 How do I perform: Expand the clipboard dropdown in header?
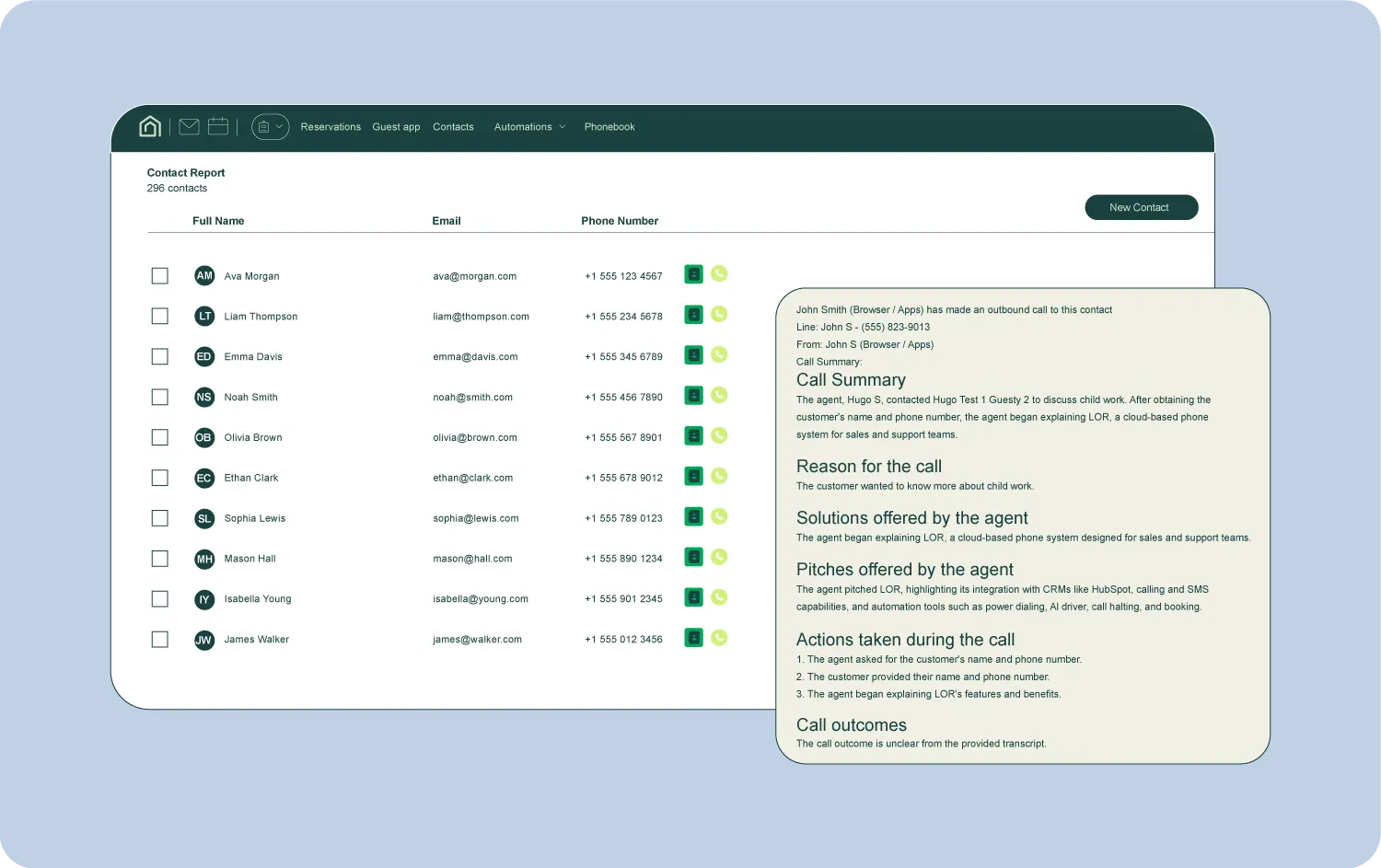coord(271,127)
